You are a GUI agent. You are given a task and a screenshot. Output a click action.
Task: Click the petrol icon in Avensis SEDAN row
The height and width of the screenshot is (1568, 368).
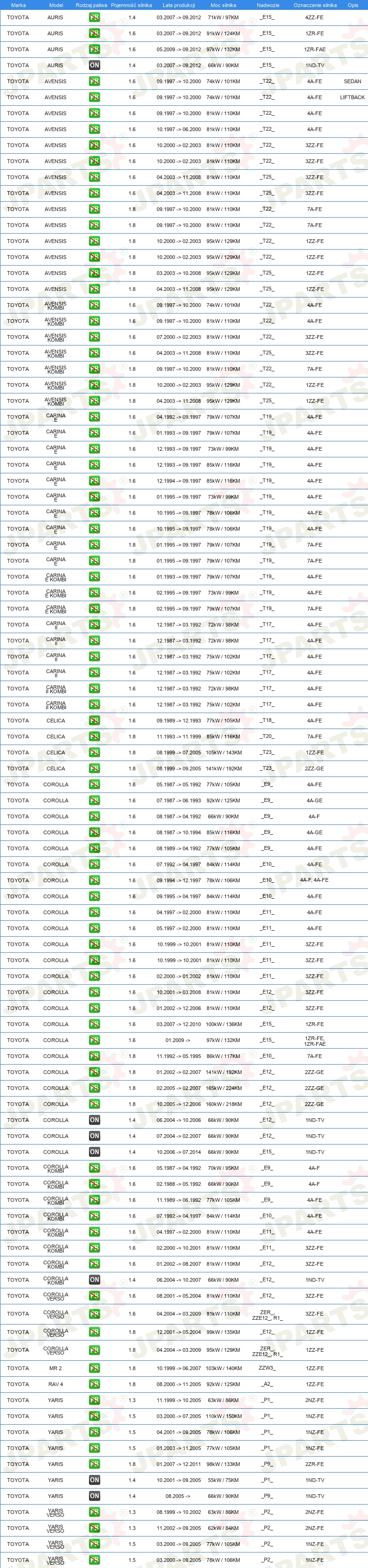tap(95, 82)
